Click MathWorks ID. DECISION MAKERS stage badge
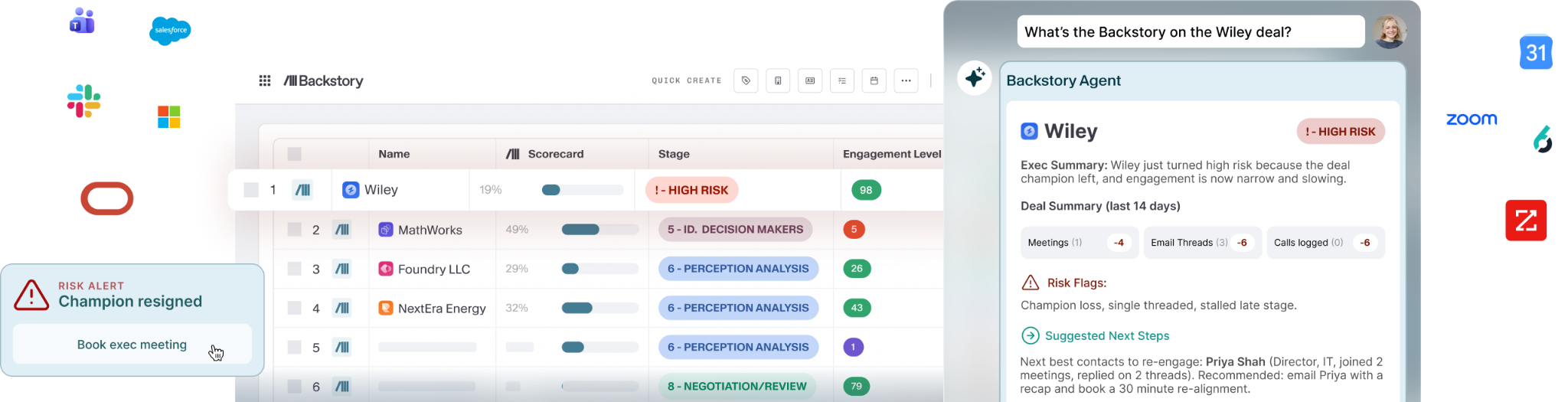The height and width of the screenshot is (402, 1568). [735, 229]
